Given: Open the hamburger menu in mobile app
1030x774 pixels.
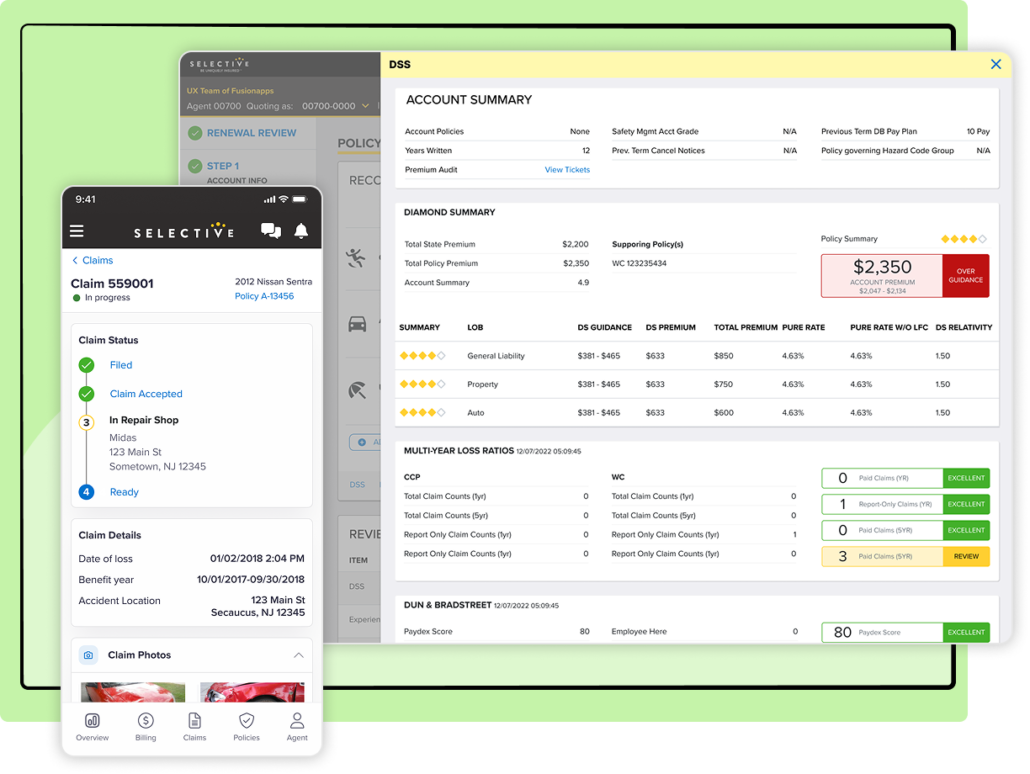Looking at the screenshot, I should (x=77, y=231).
